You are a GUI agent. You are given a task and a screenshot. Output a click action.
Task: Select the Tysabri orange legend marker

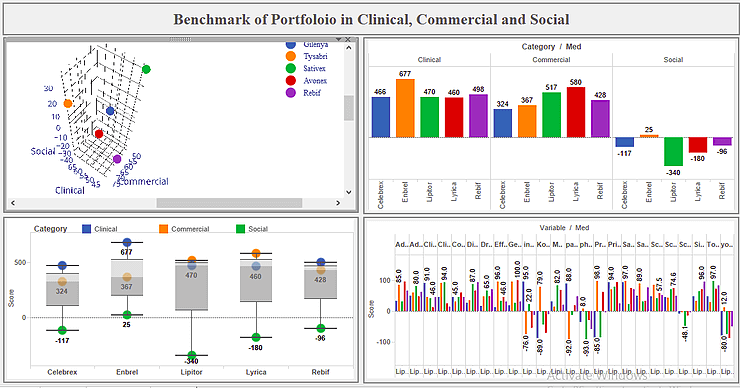pyautogui.click(x=291, y=57)
